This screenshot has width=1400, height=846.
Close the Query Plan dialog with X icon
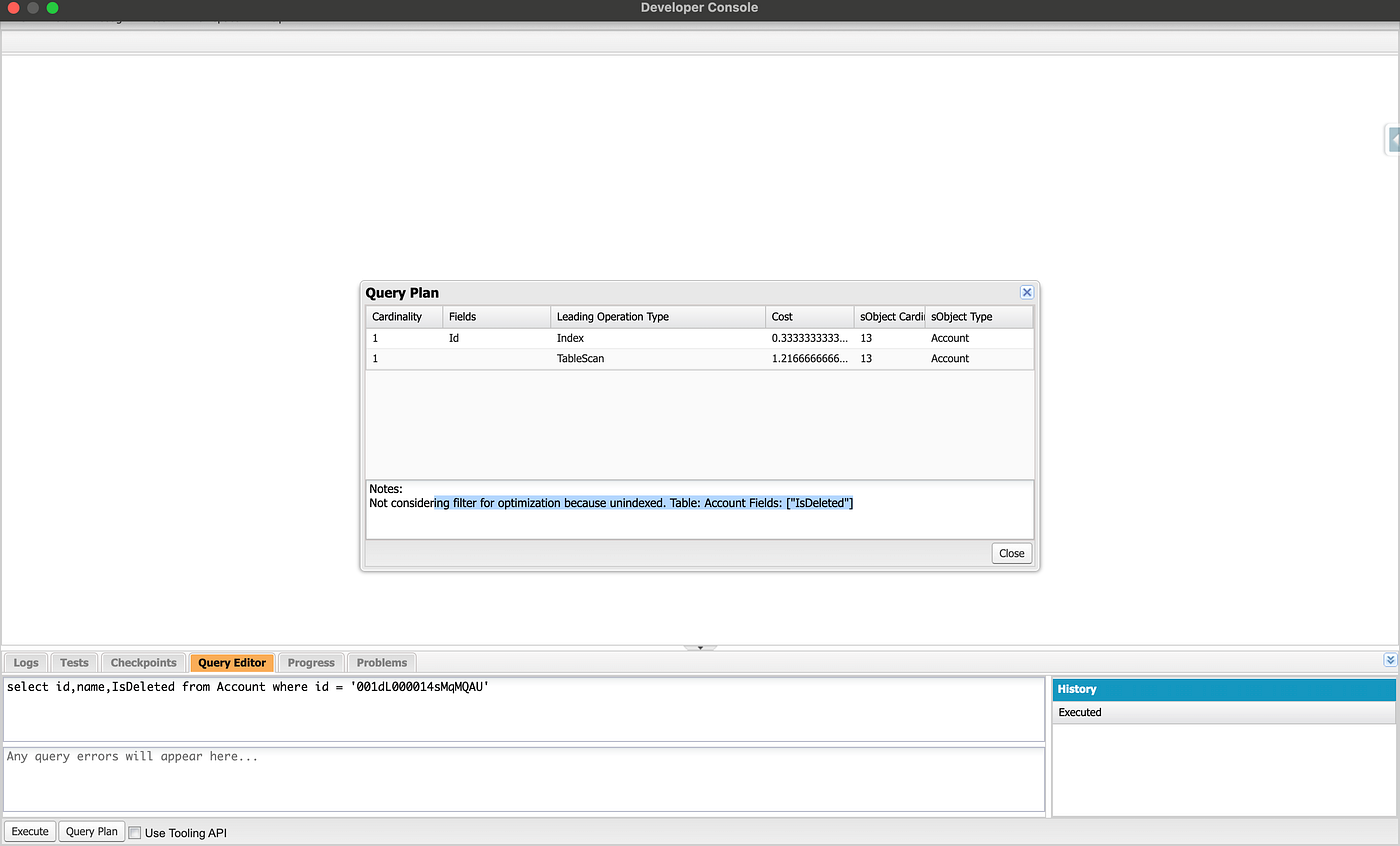click(x=1026, y=293)
